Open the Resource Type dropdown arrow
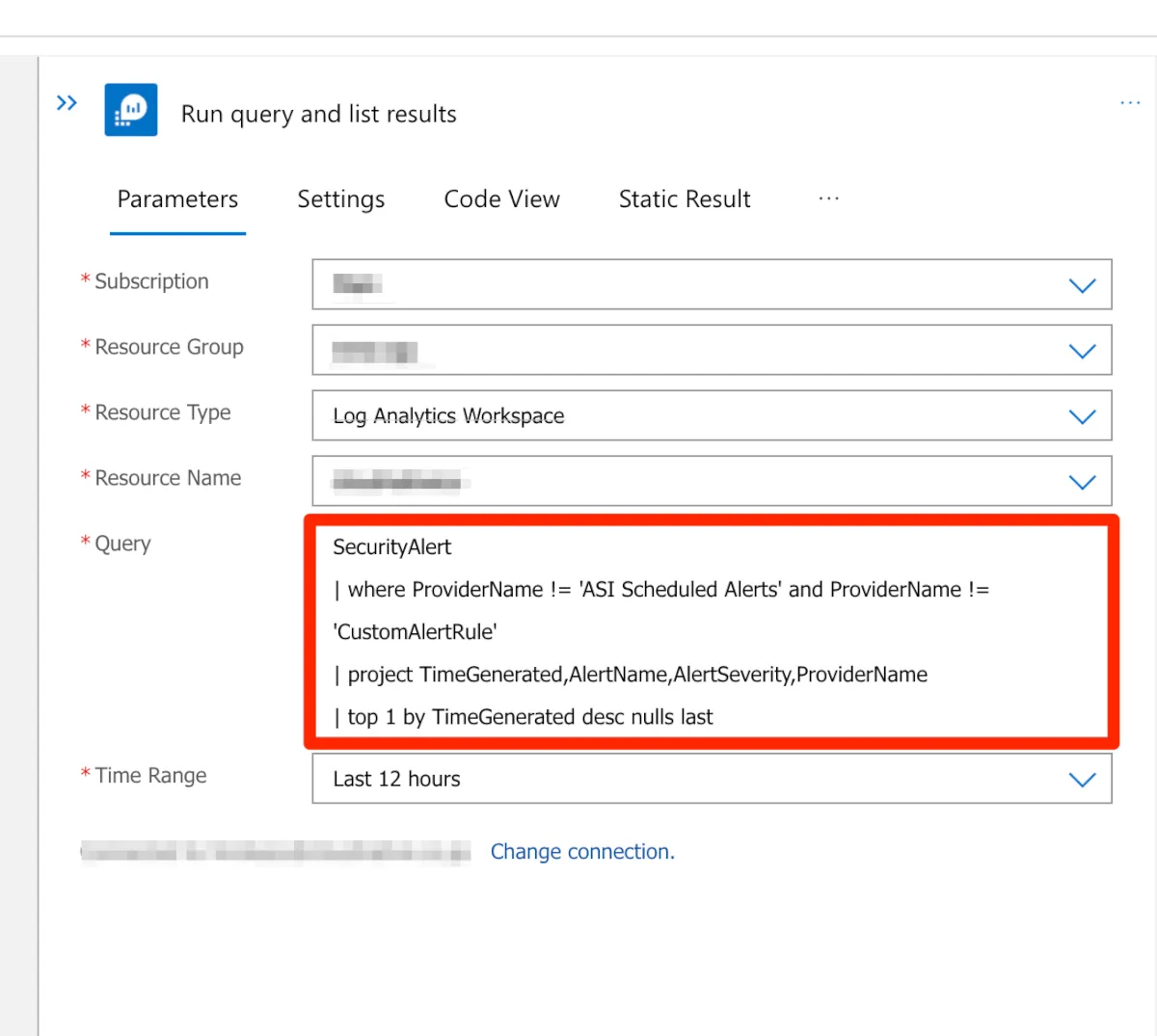The image size is (1157, 1036). coord(1082,416)
